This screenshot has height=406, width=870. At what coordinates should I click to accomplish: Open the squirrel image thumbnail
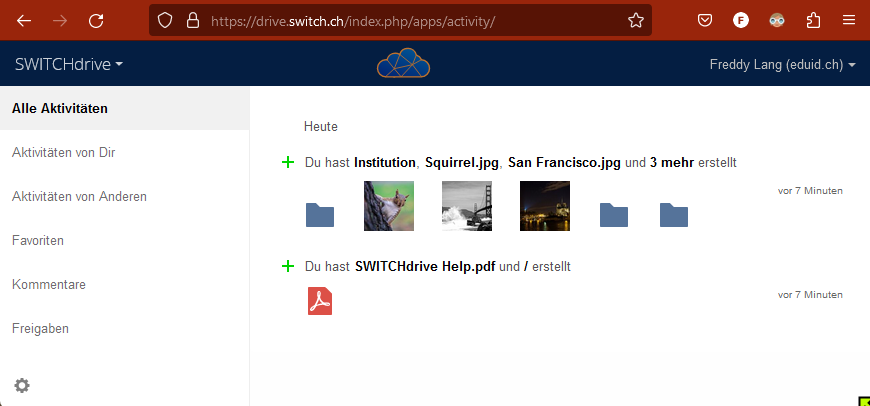[389, 206]
